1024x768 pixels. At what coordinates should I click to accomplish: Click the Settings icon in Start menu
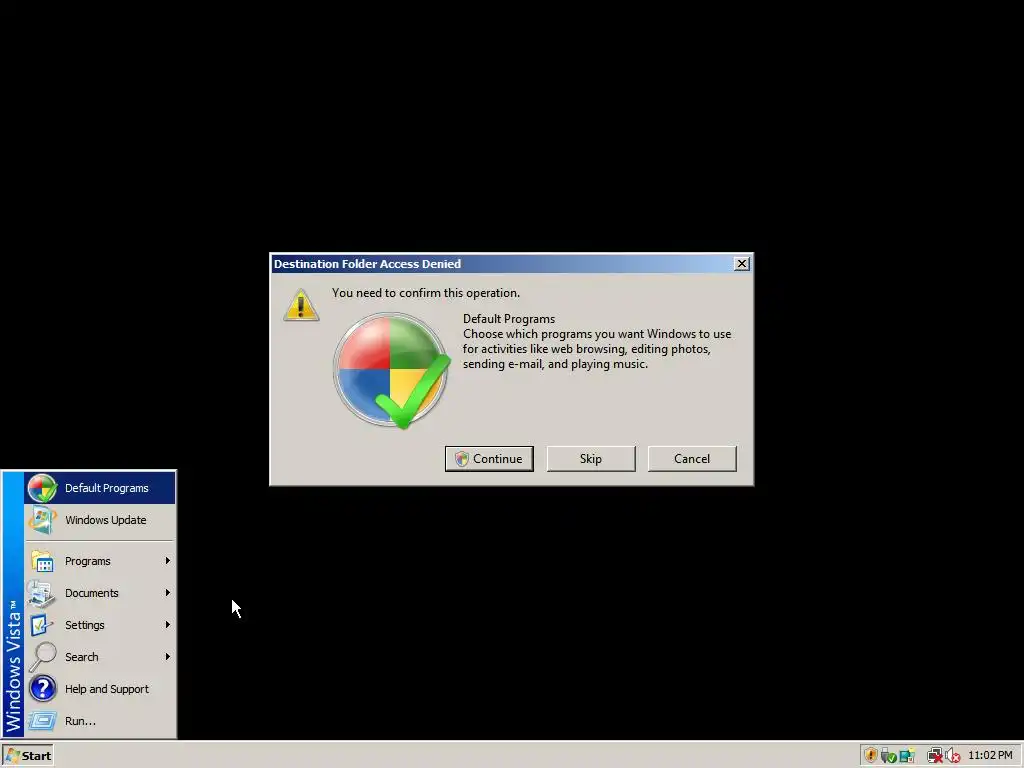click(42, 625)
